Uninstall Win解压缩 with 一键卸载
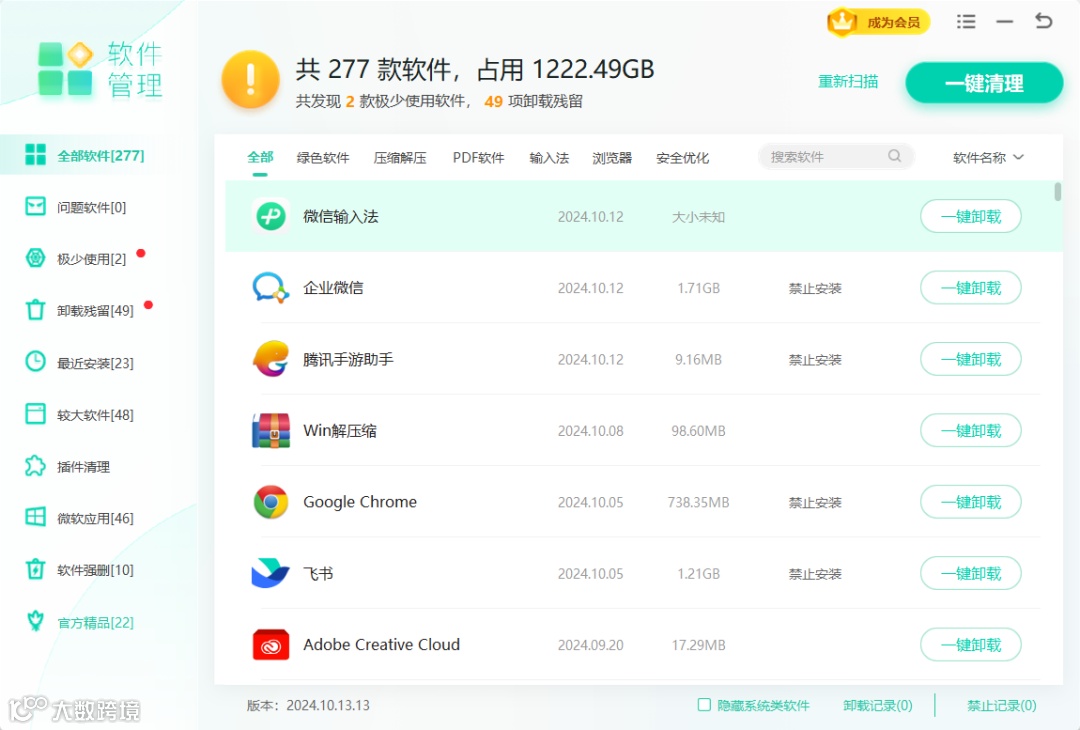1080x730 pixels. tap(970, 430)
